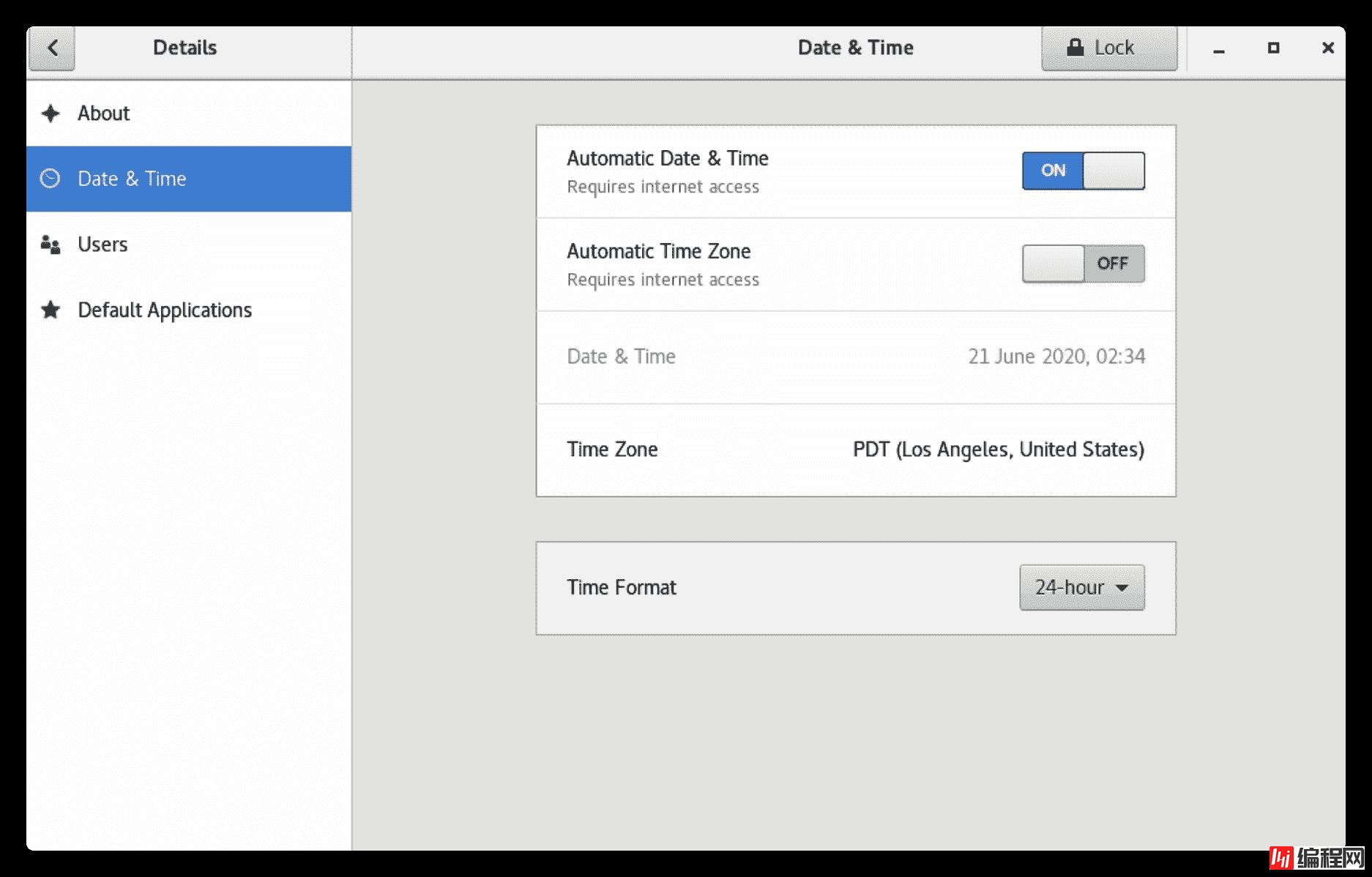This screenshot has width=1372, height=877.
Task: Click the people icon beside Users
Action: 51,245
